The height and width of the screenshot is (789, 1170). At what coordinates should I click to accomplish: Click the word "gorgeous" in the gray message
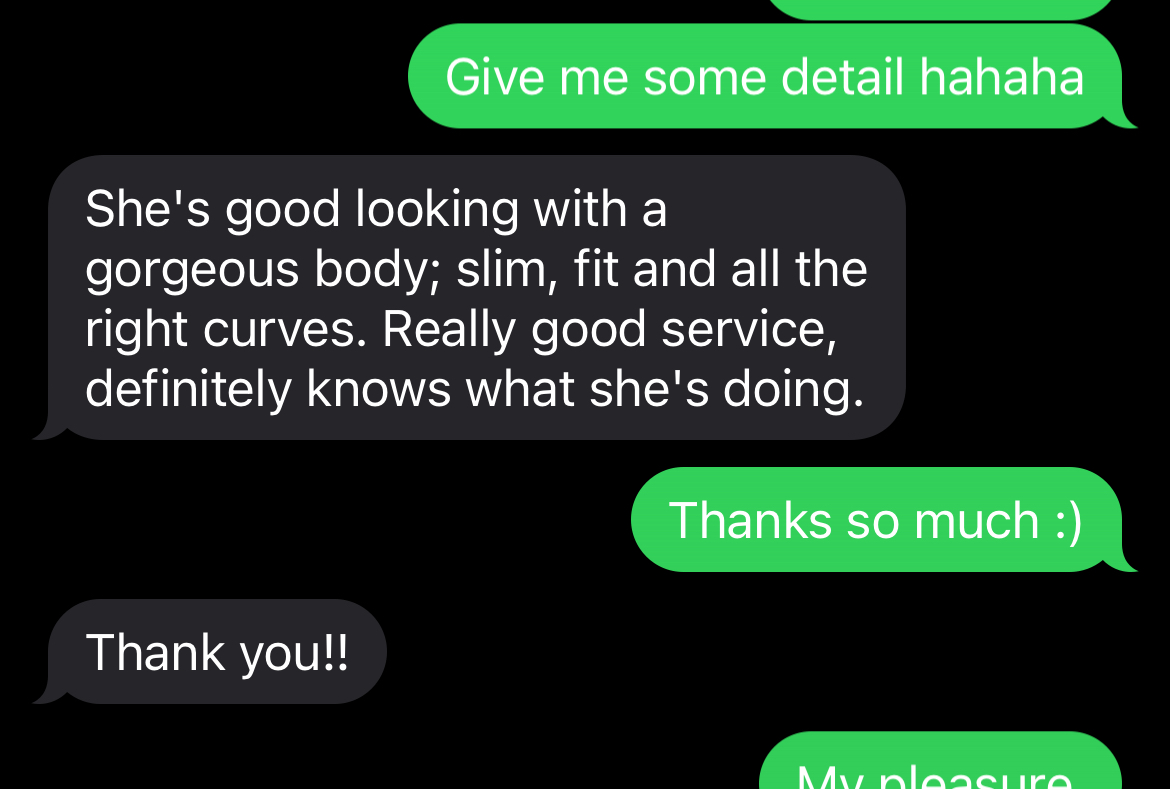coord(193,270)
